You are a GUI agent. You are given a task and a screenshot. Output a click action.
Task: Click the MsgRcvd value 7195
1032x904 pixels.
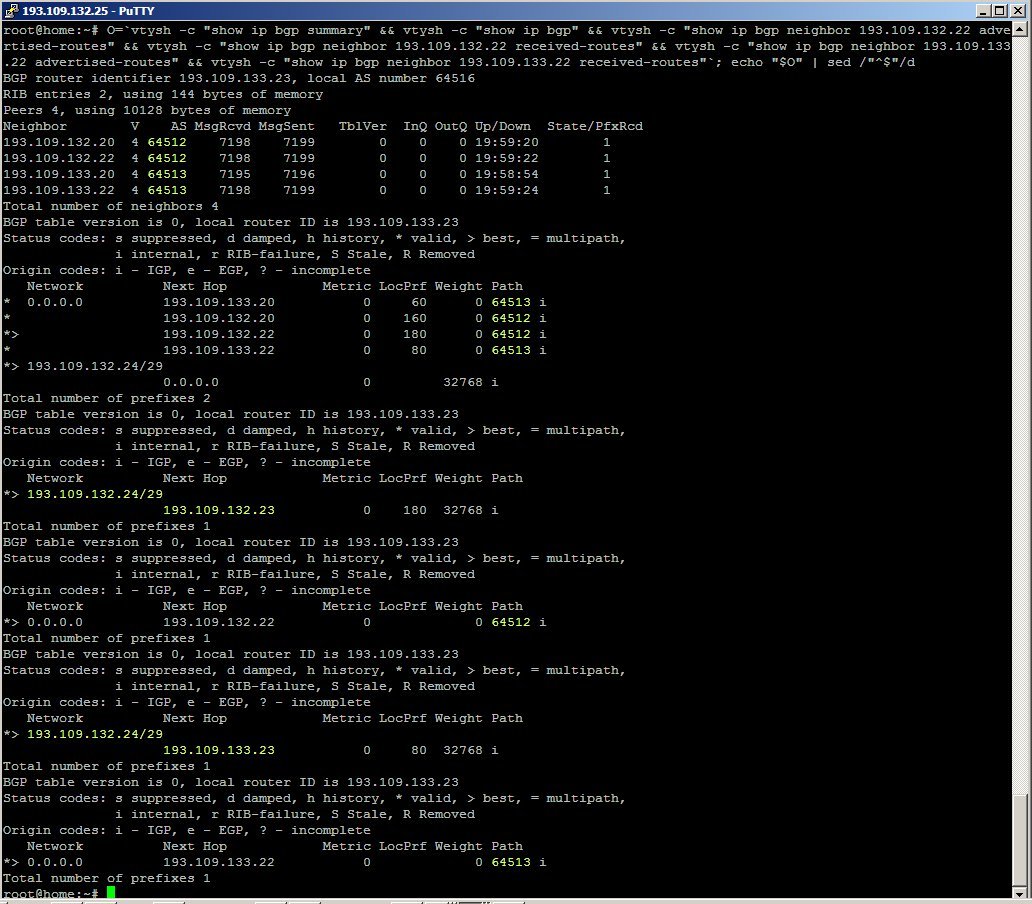point(235,174)
